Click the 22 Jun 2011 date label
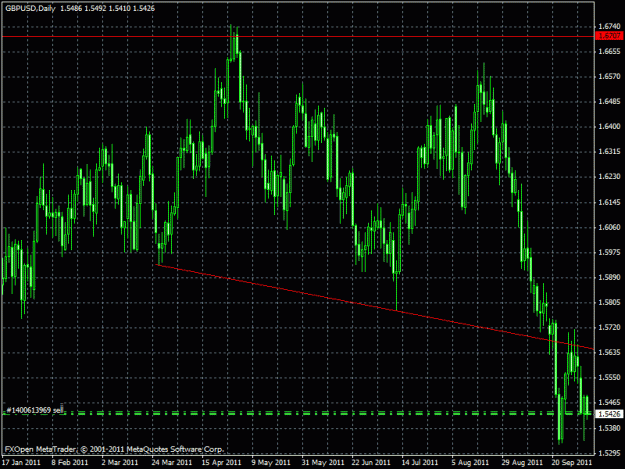The height and width of the screenshot is (469, 625). pyautogui.click(x=371, y=462)
